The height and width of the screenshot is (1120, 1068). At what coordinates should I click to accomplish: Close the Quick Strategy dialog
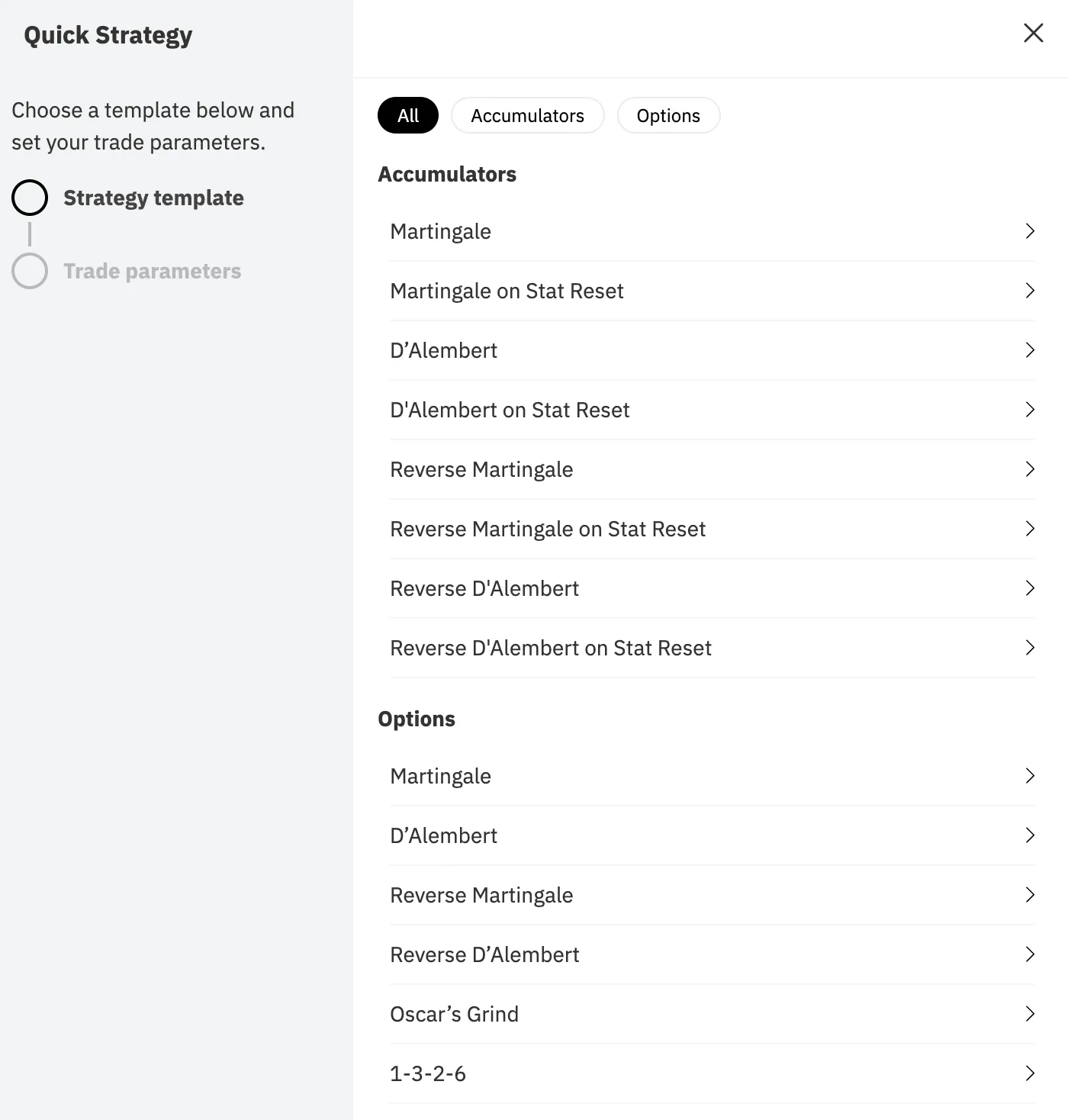click(x=1033, y=33)
